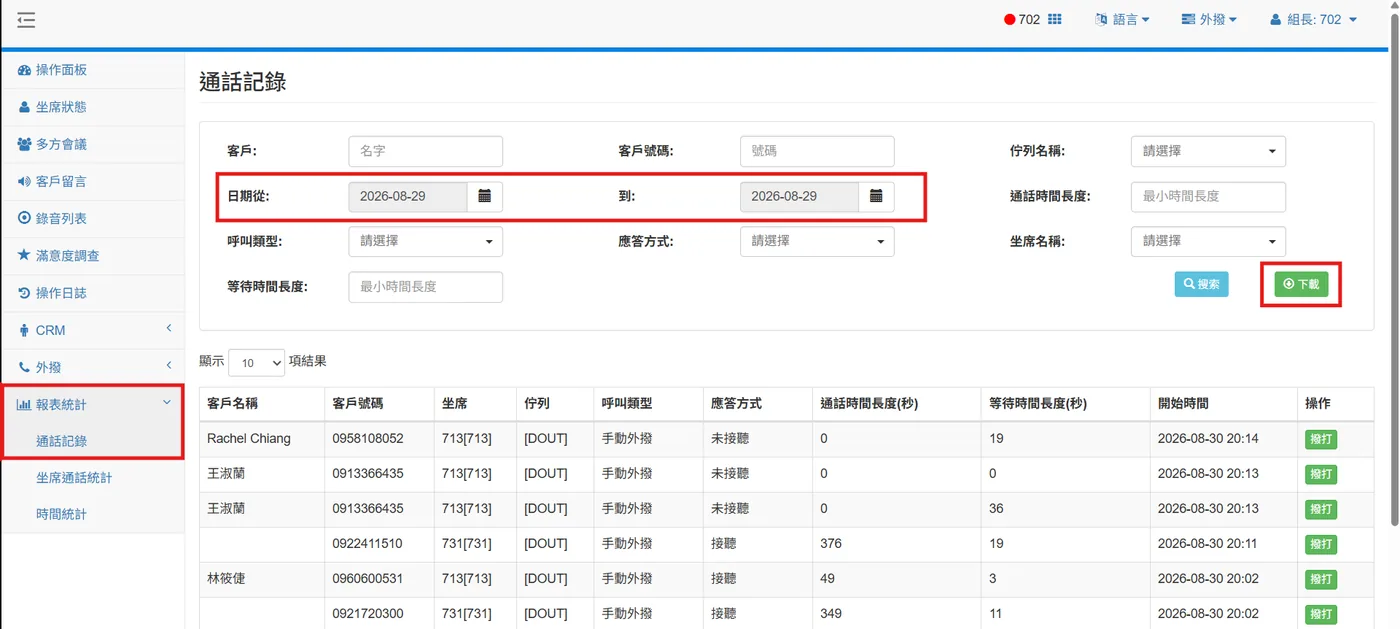
Task: Select 通話記錄 submenu item
Action: pyautogui.click(x=61, y=441)
